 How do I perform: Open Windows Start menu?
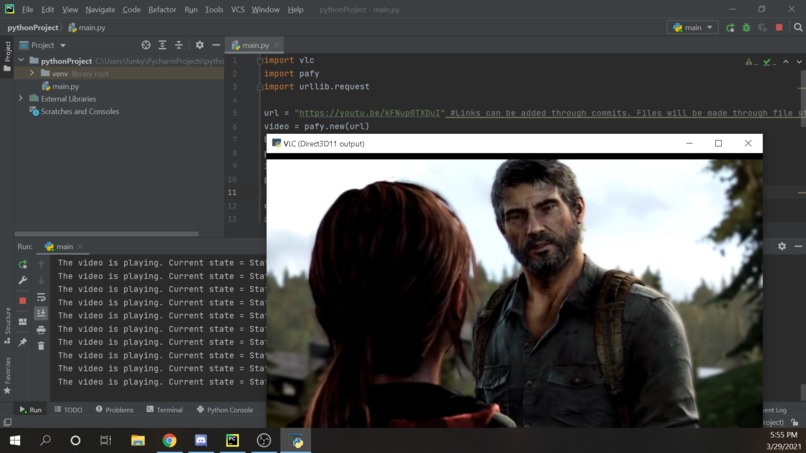[15, 441]
